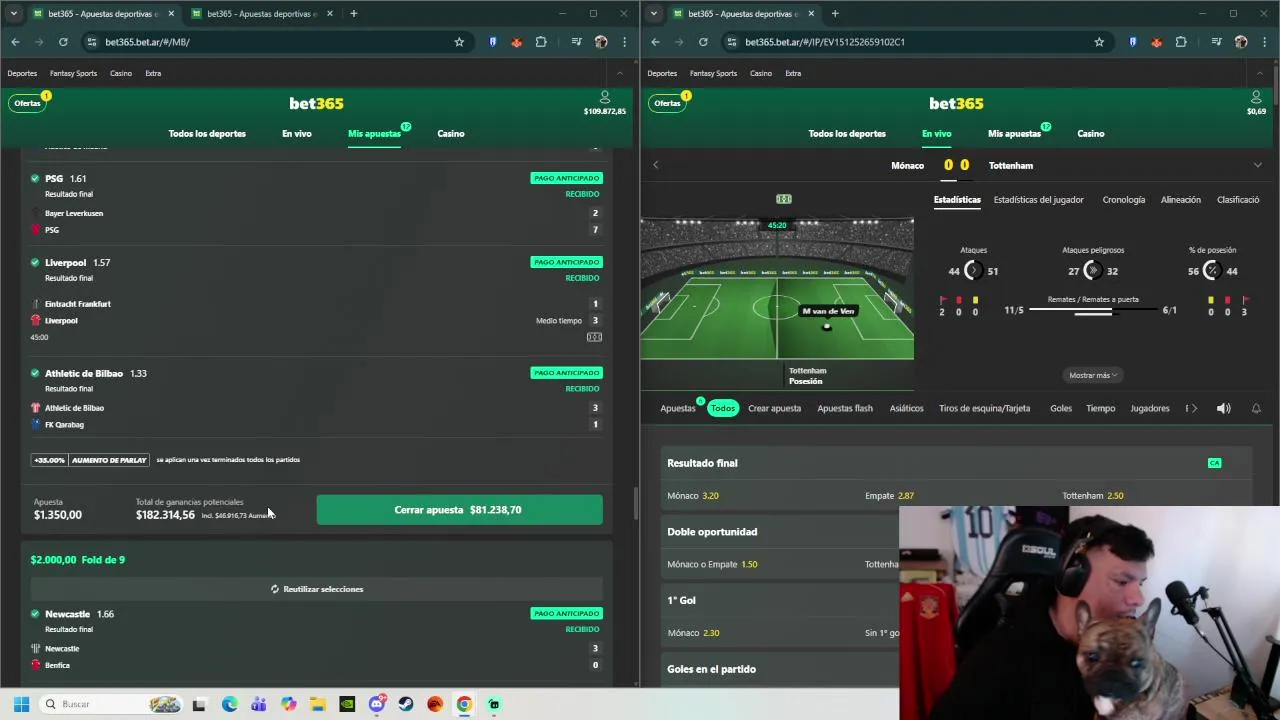Click the Reutilizar selecciones refresh icon

[275, 589]
